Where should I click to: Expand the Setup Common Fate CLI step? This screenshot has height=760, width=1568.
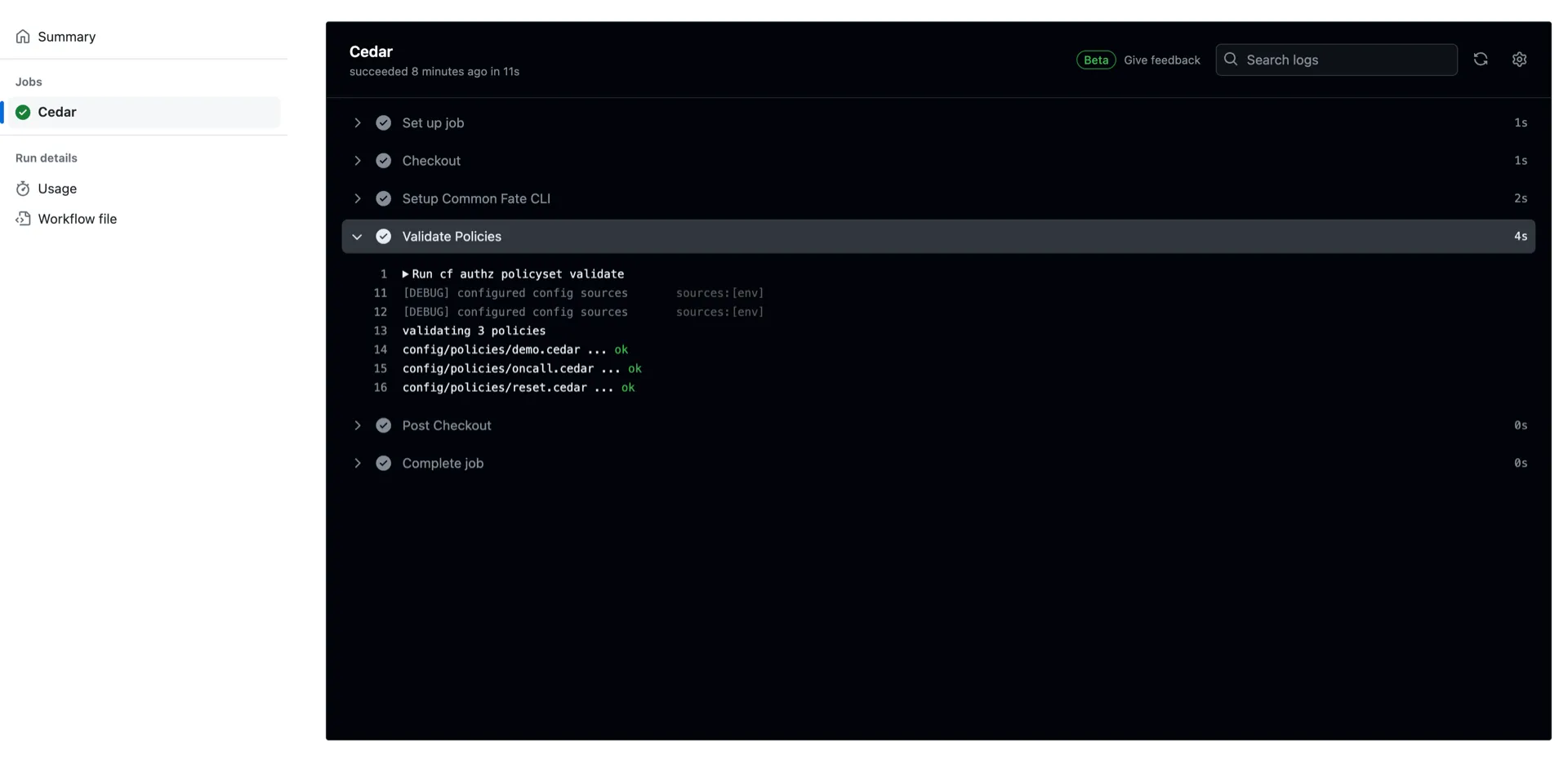tap(358, 198)
